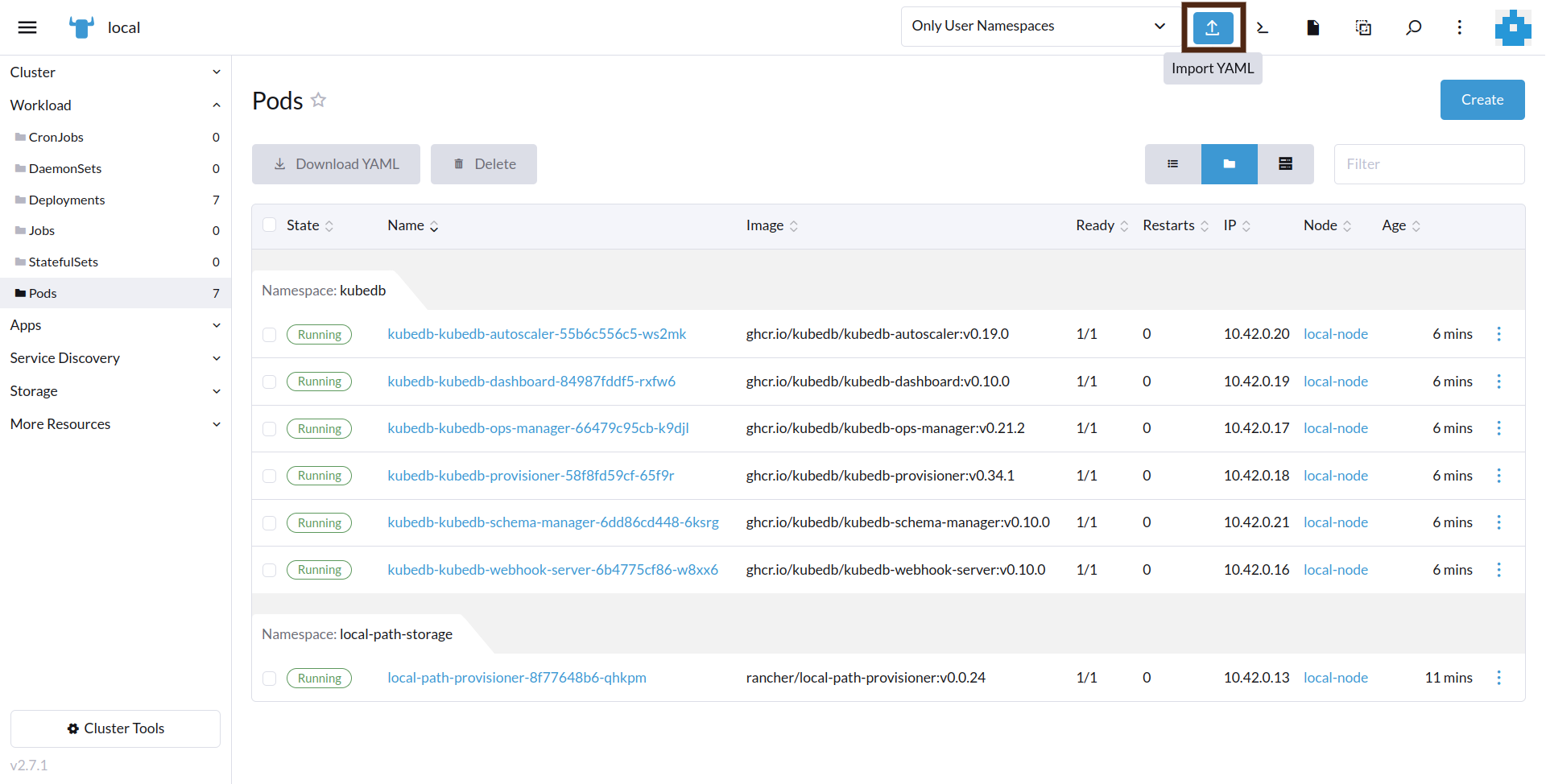The height and width of the screenshot is (784, 1546).
Task: Select all pods with the header checkbox
Action: (270, 225)
